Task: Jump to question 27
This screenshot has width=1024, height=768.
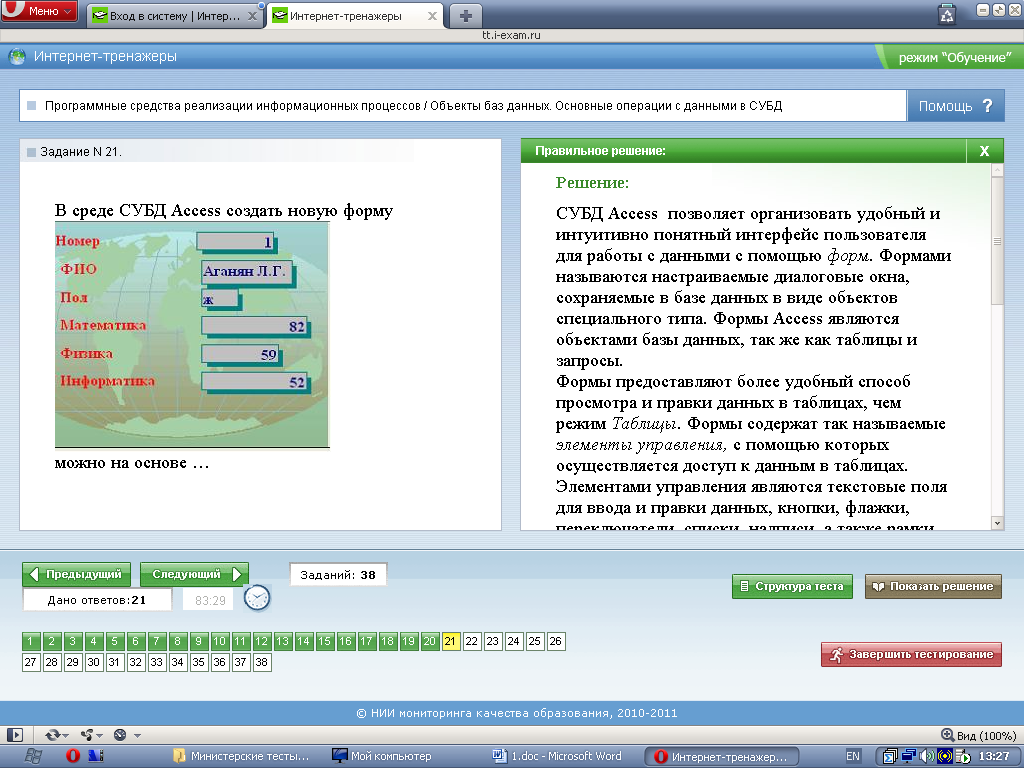Action: (31, 662)
